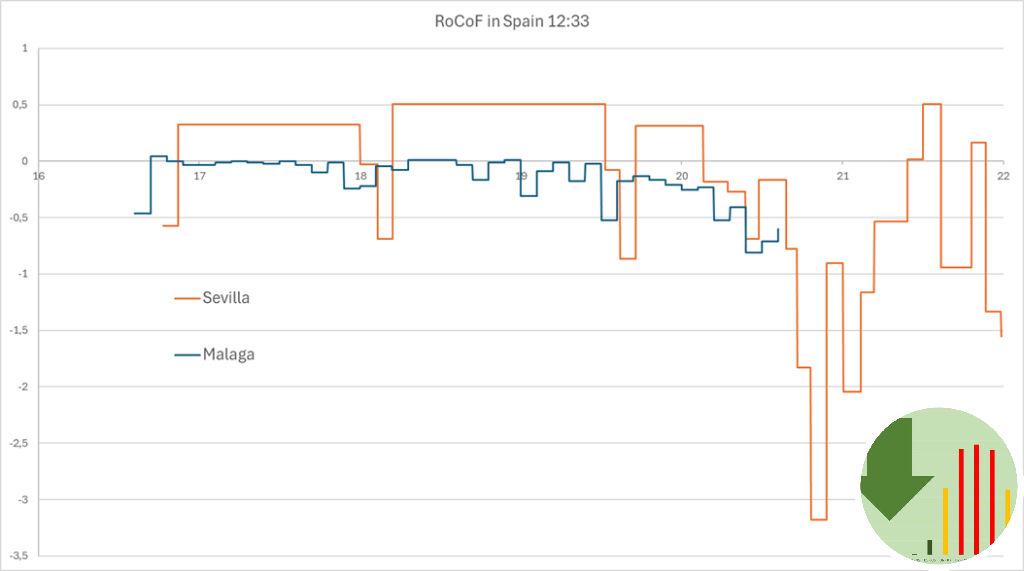Click y-axis label 1 at top
The height and width of the screenshot is (571, 1024).
tap(25, 48)
